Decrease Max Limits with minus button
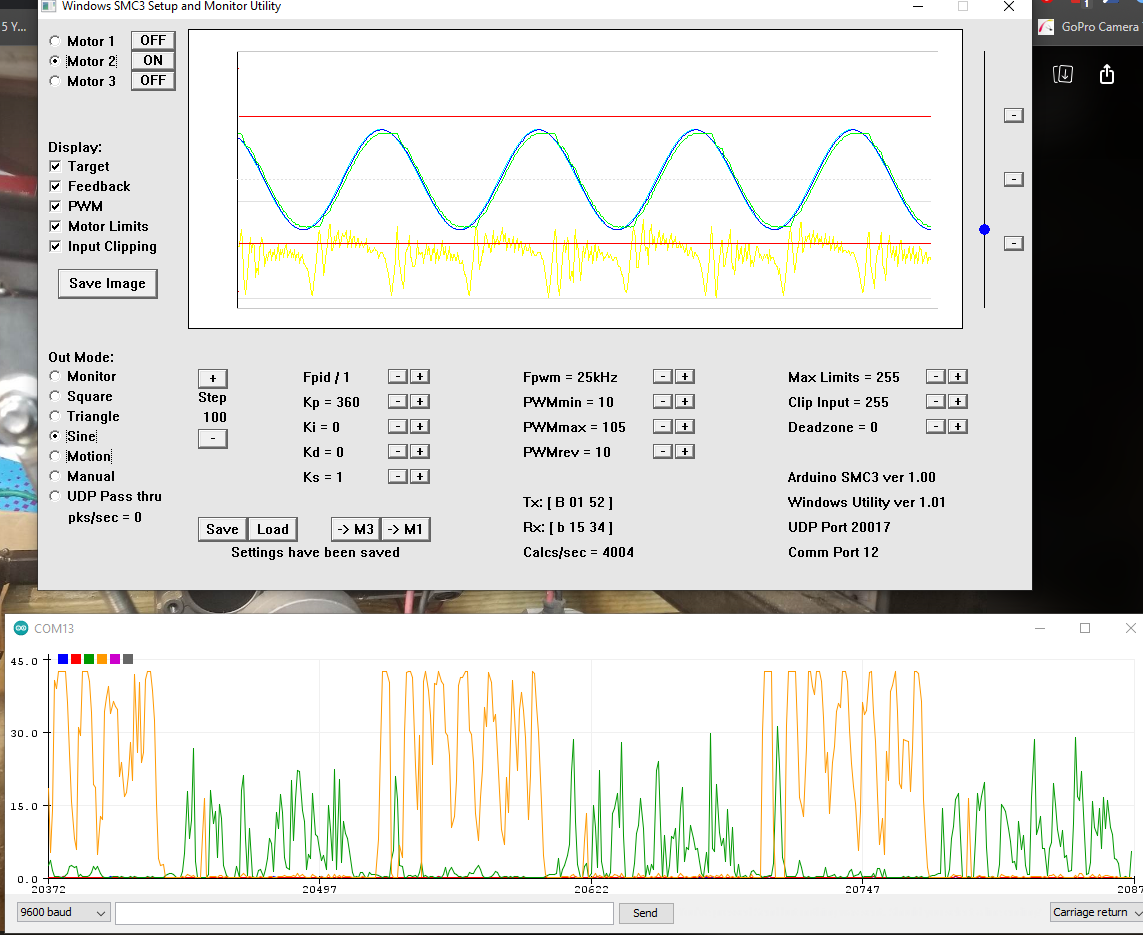1143x935 pixels. pyautogui.click(x=935, y=377)
